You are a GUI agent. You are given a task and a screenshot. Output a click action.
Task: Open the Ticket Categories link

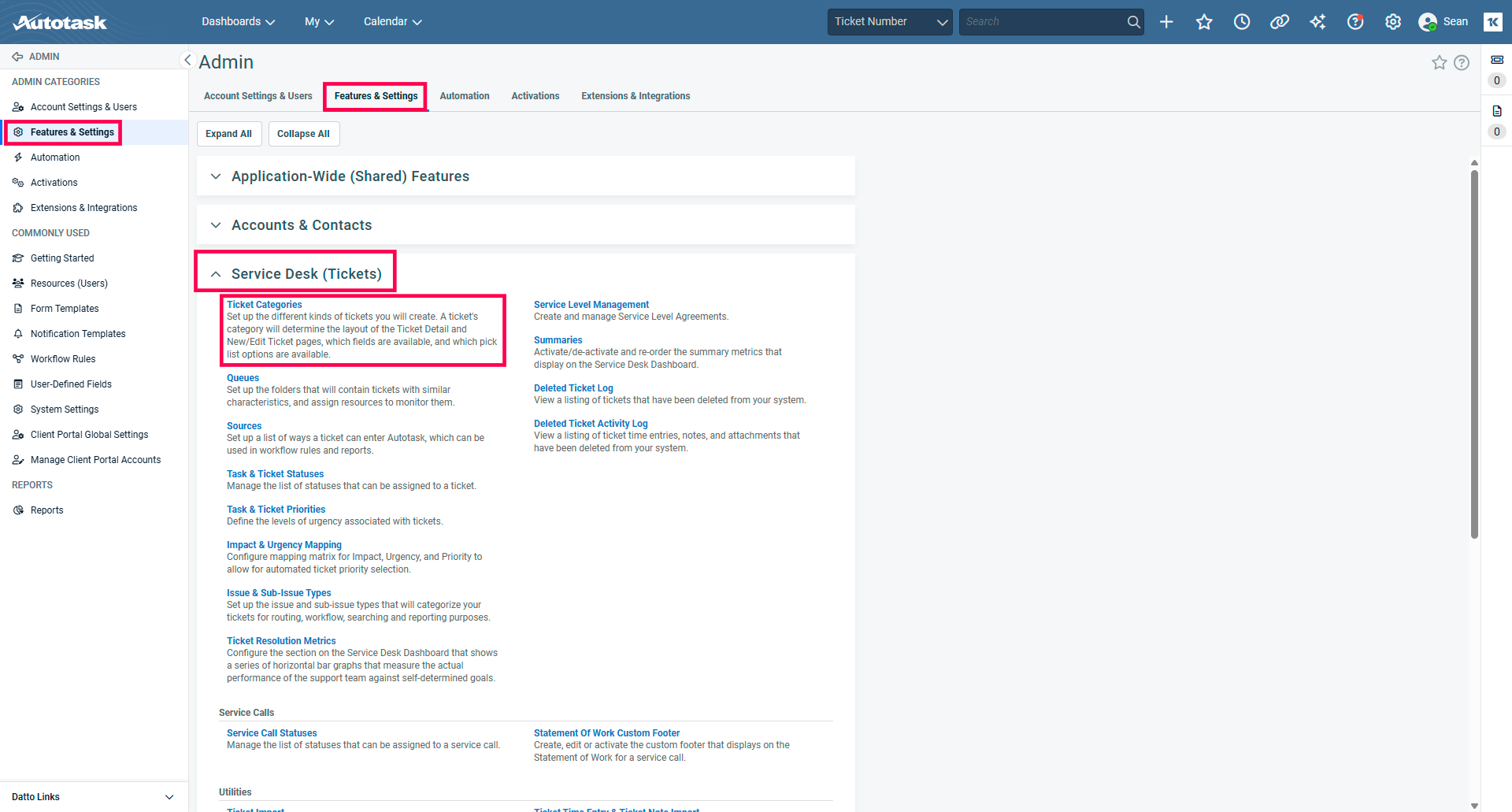[264, 305]
